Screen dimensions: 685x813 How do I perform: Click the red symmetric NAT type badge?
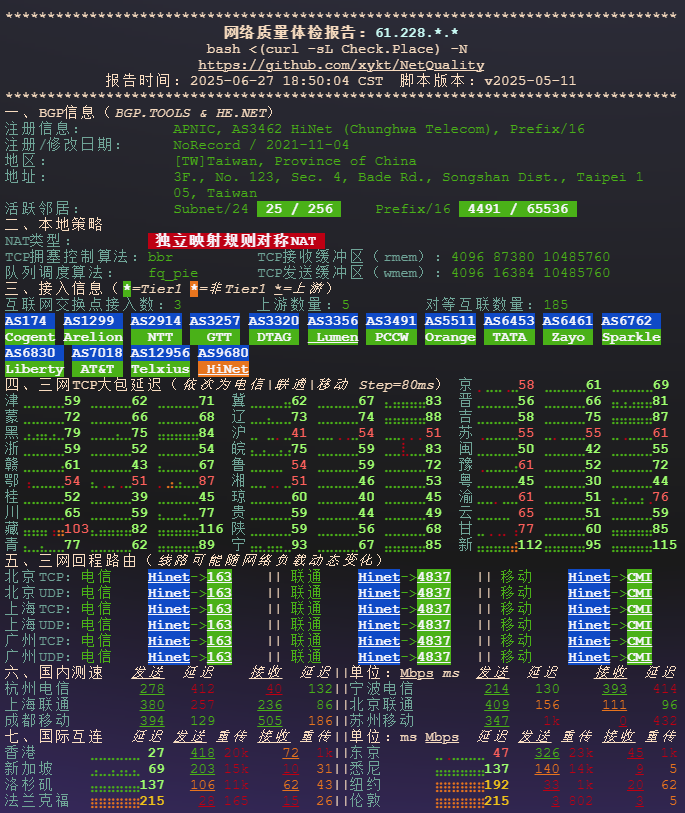(x=236, y=241)
